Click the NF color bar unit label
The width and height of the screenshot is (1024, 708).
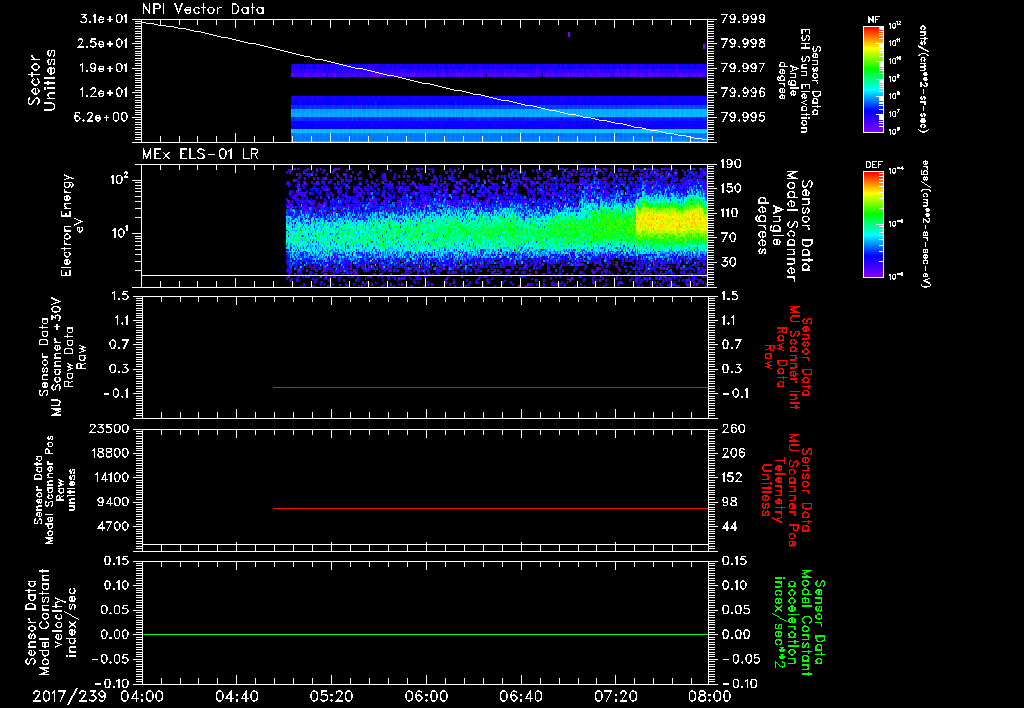pyautogui.click(x=923, y=78)
